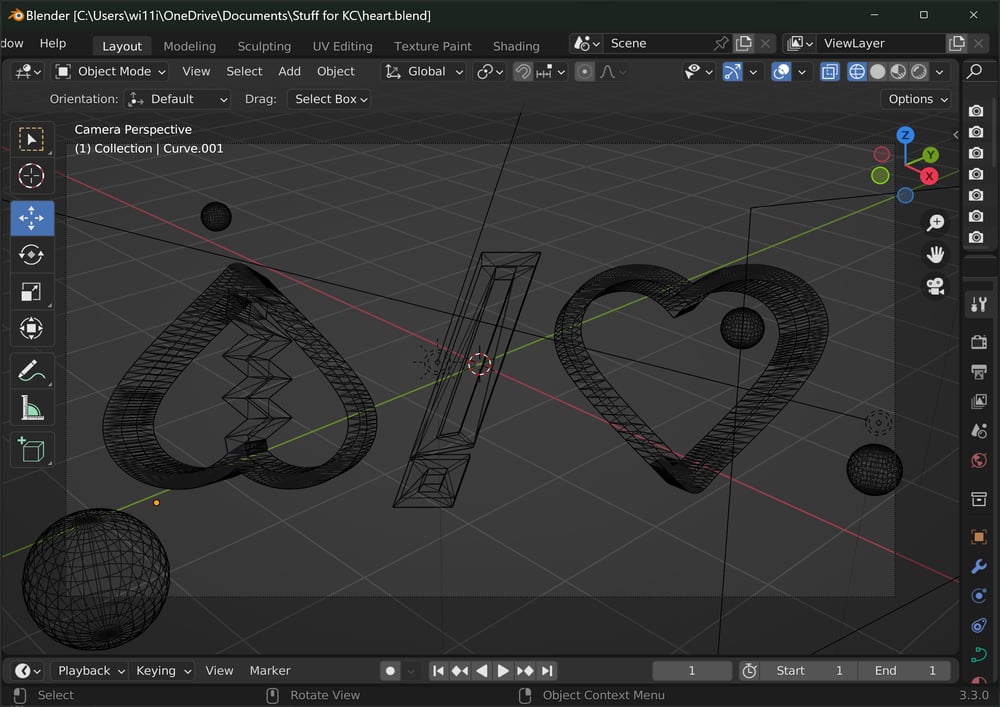This screenshot has width=1000, height=707.
Task: Click the Y axis on navigation gizmo
Action: 930,155
